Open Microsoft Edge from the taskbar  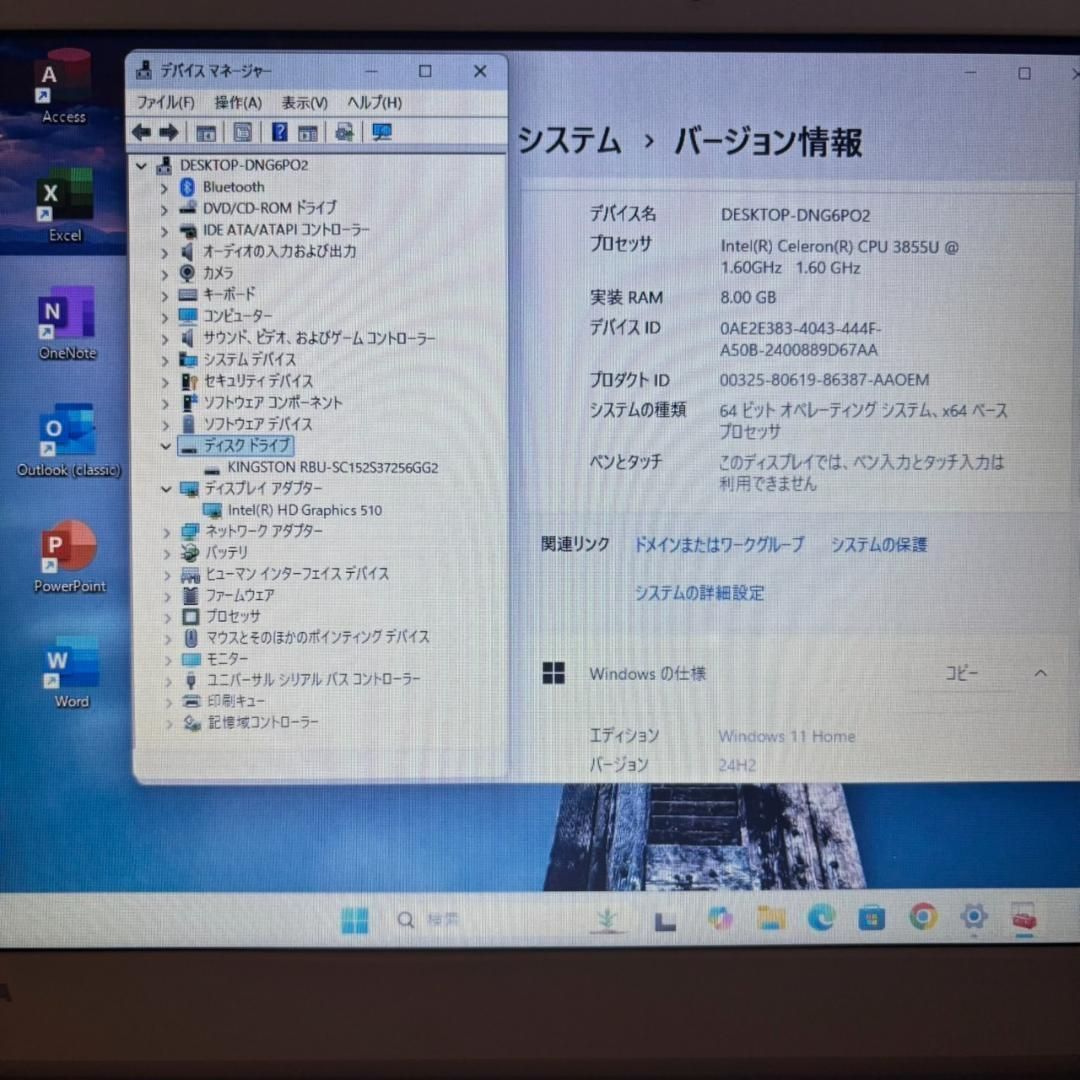(821, 917)
